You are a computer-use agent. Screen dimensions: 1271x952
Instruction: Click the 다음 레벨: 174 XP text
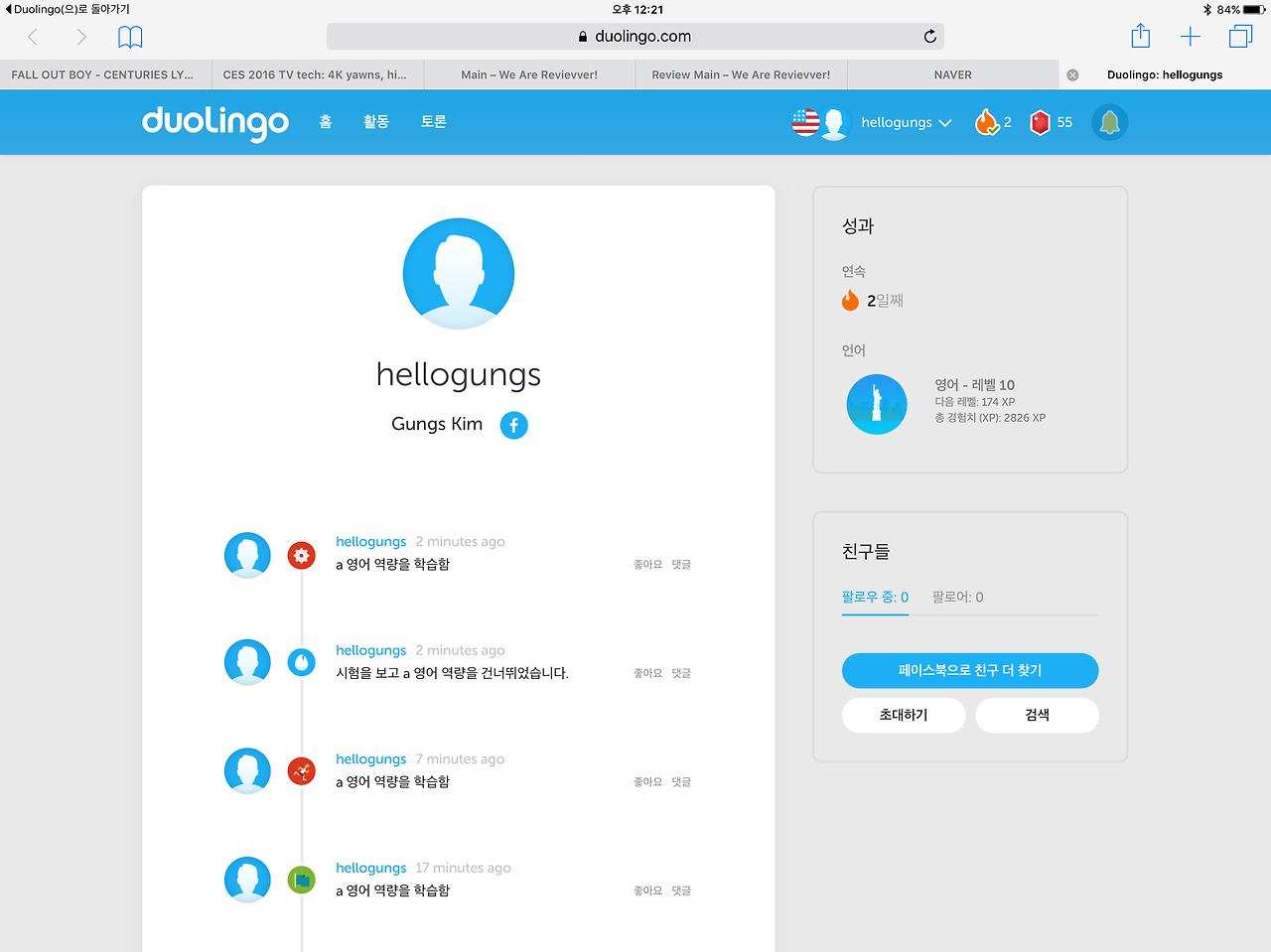974,402
